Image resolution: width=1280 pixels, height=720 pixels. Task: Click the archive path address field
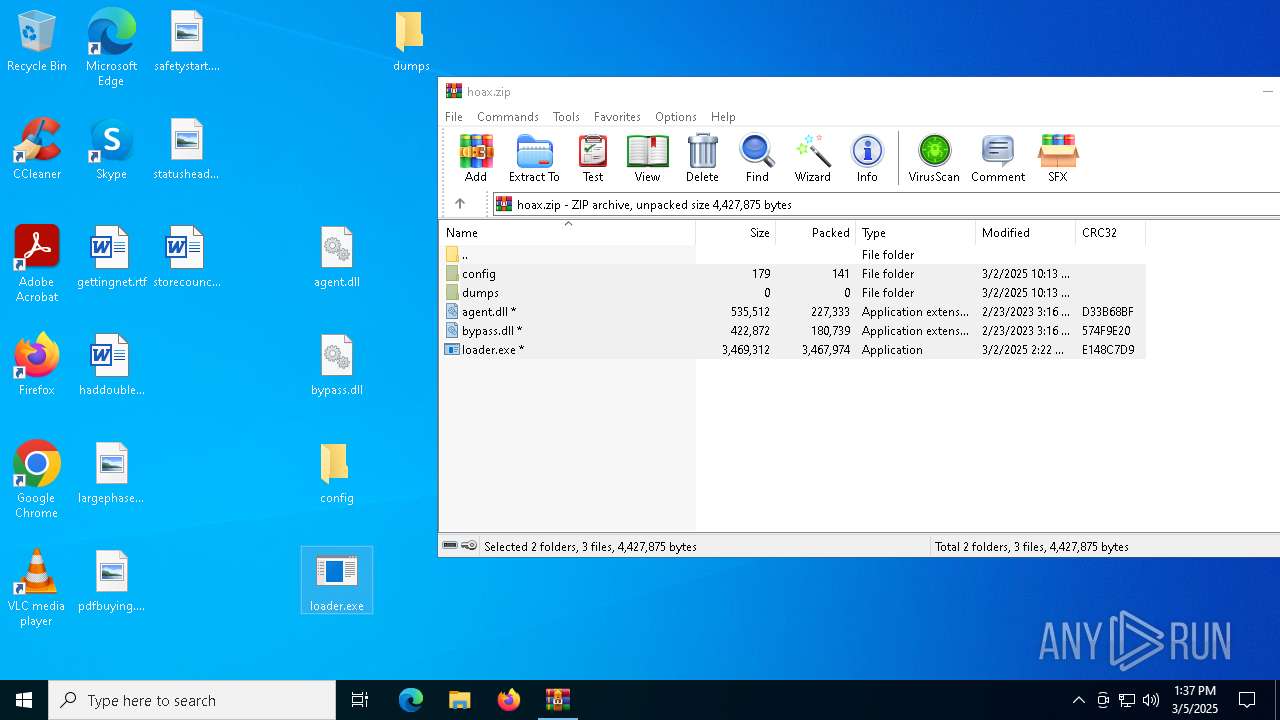(886, 204)
